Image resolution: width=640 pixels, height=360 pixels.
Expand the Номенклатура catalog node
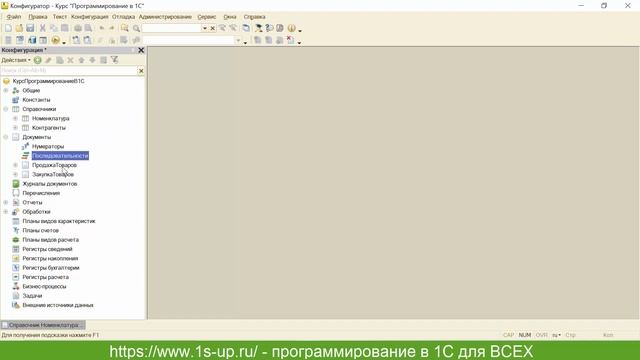click(x=16, y=118)
